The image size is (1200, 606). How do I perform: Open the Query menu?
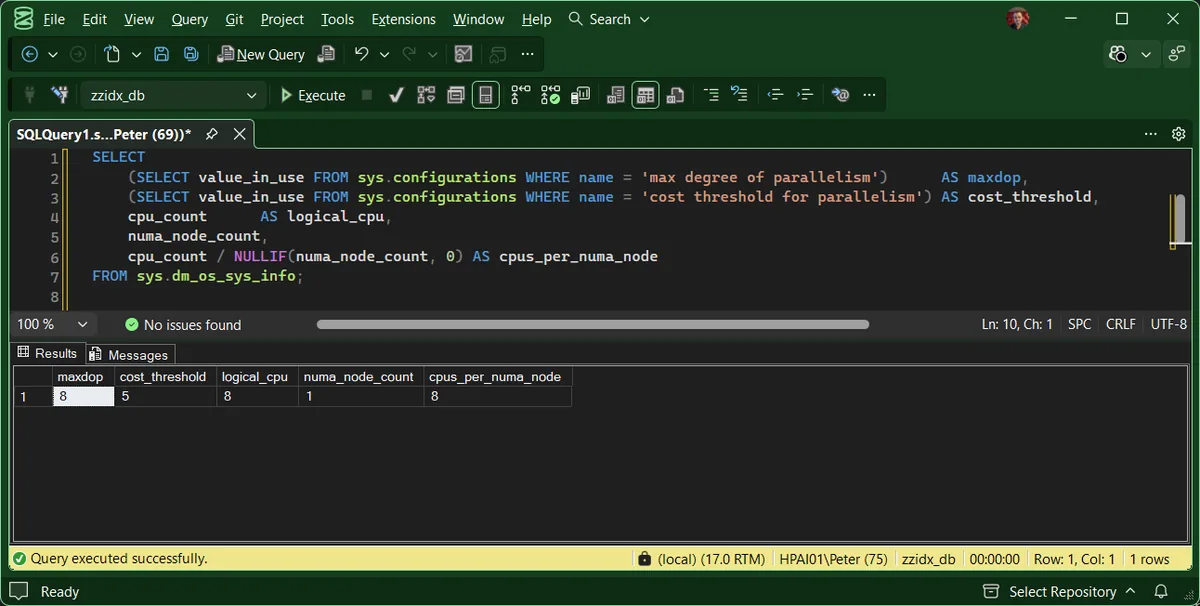[x=189, y=19]
